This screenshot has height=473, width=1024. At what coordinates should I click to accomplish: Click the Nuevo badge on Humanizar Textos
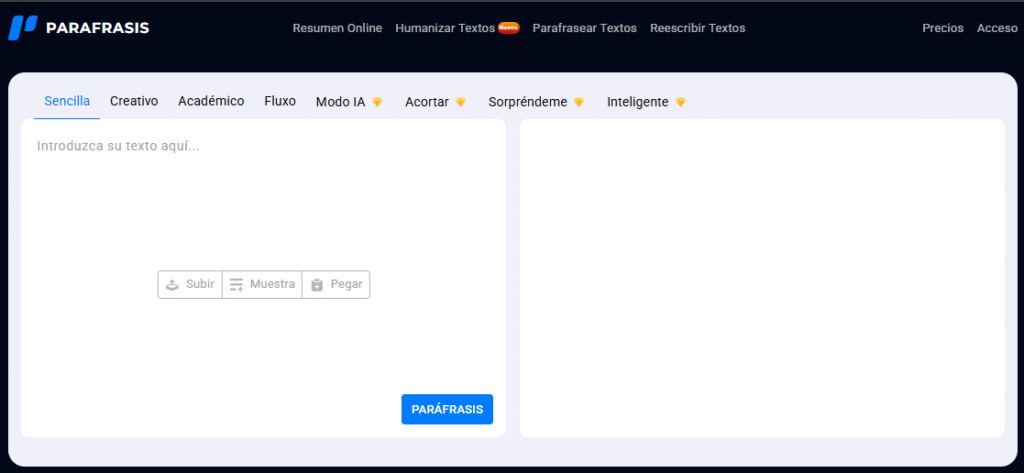click(509, 28)
